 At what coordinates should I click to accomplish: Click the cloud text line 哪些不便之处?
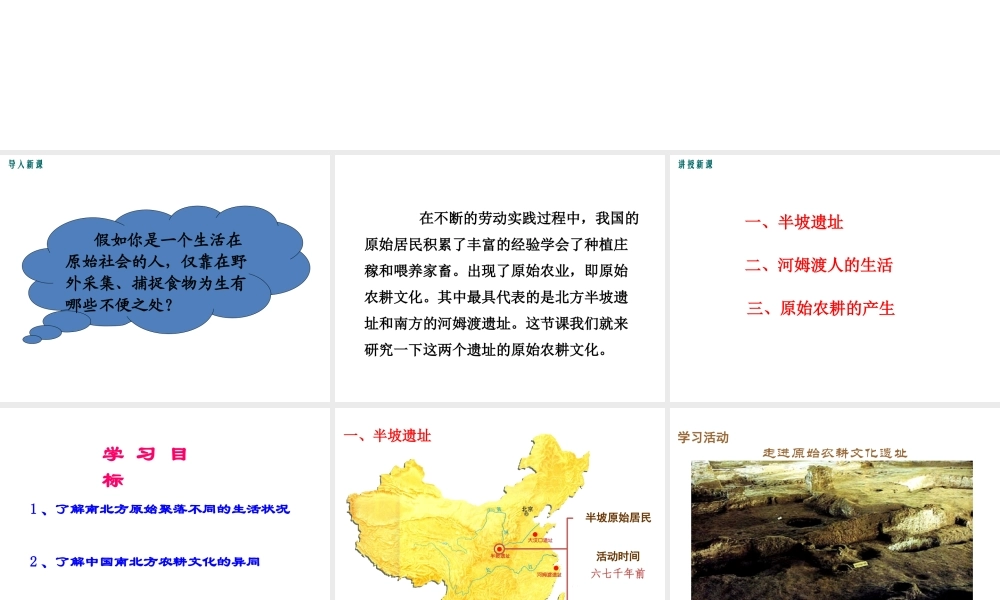pos(119,305)
